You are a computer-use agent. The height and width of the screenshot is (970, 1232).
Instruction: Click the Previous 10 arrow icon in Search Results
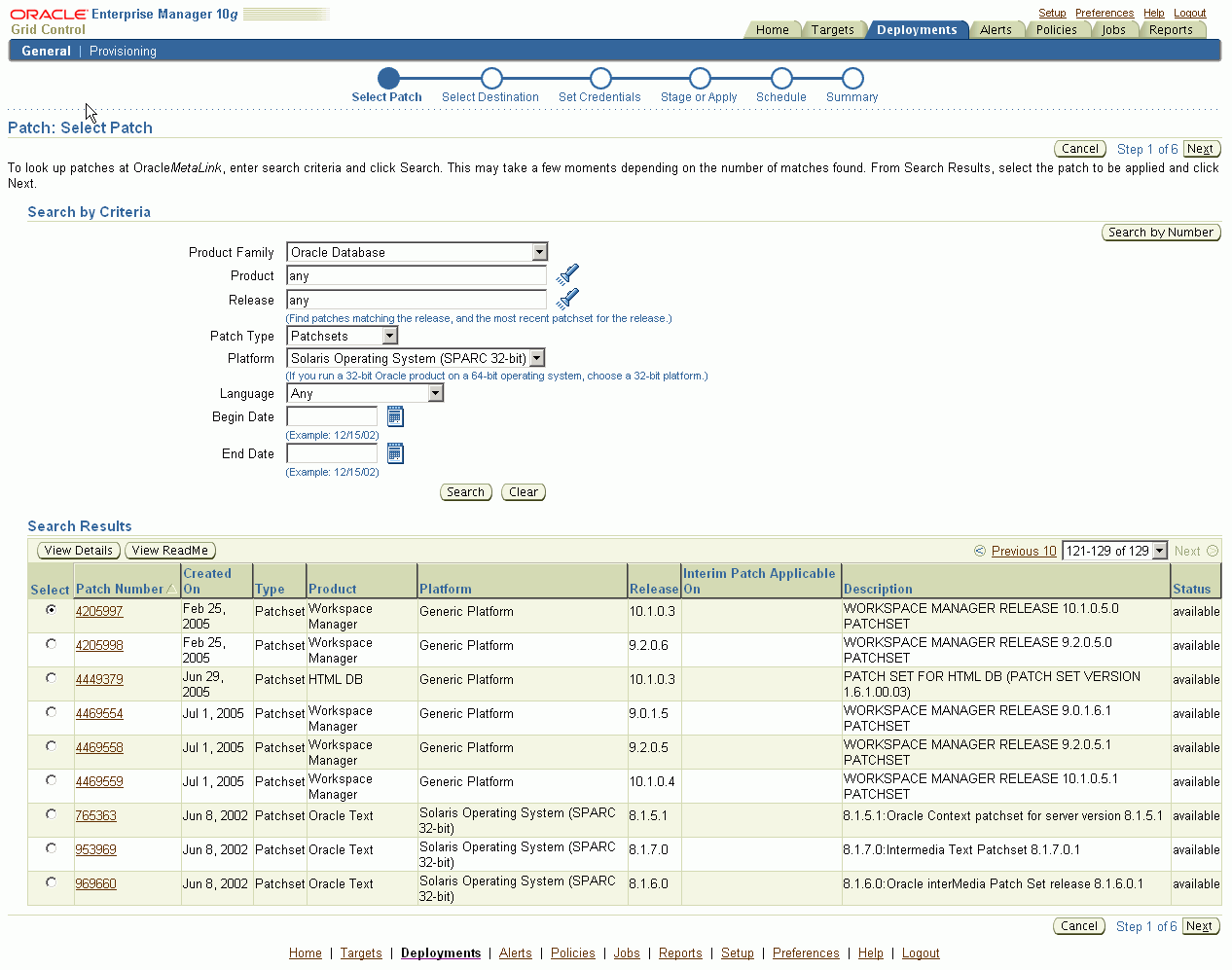[979, 551]
